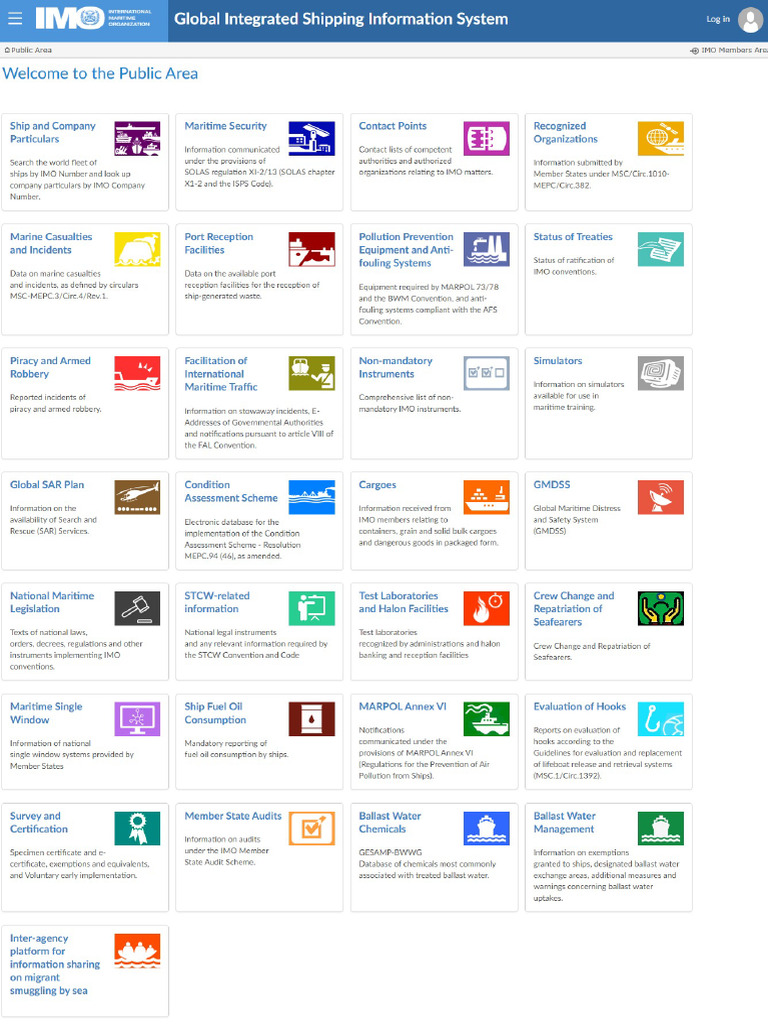Open Contact Points title link
This screenshot has width=768, height=1024.
coord(392,126)
